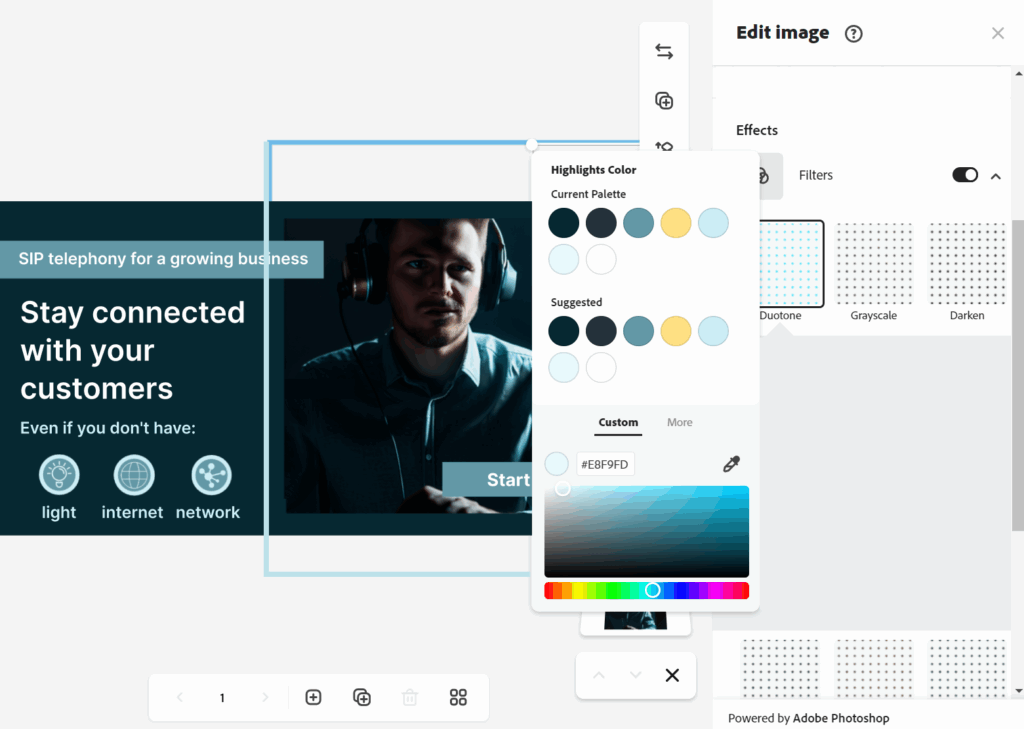Select 'Even if you don't have:' text
Screen dimensions: 1024x729
[x=108, y=429]
